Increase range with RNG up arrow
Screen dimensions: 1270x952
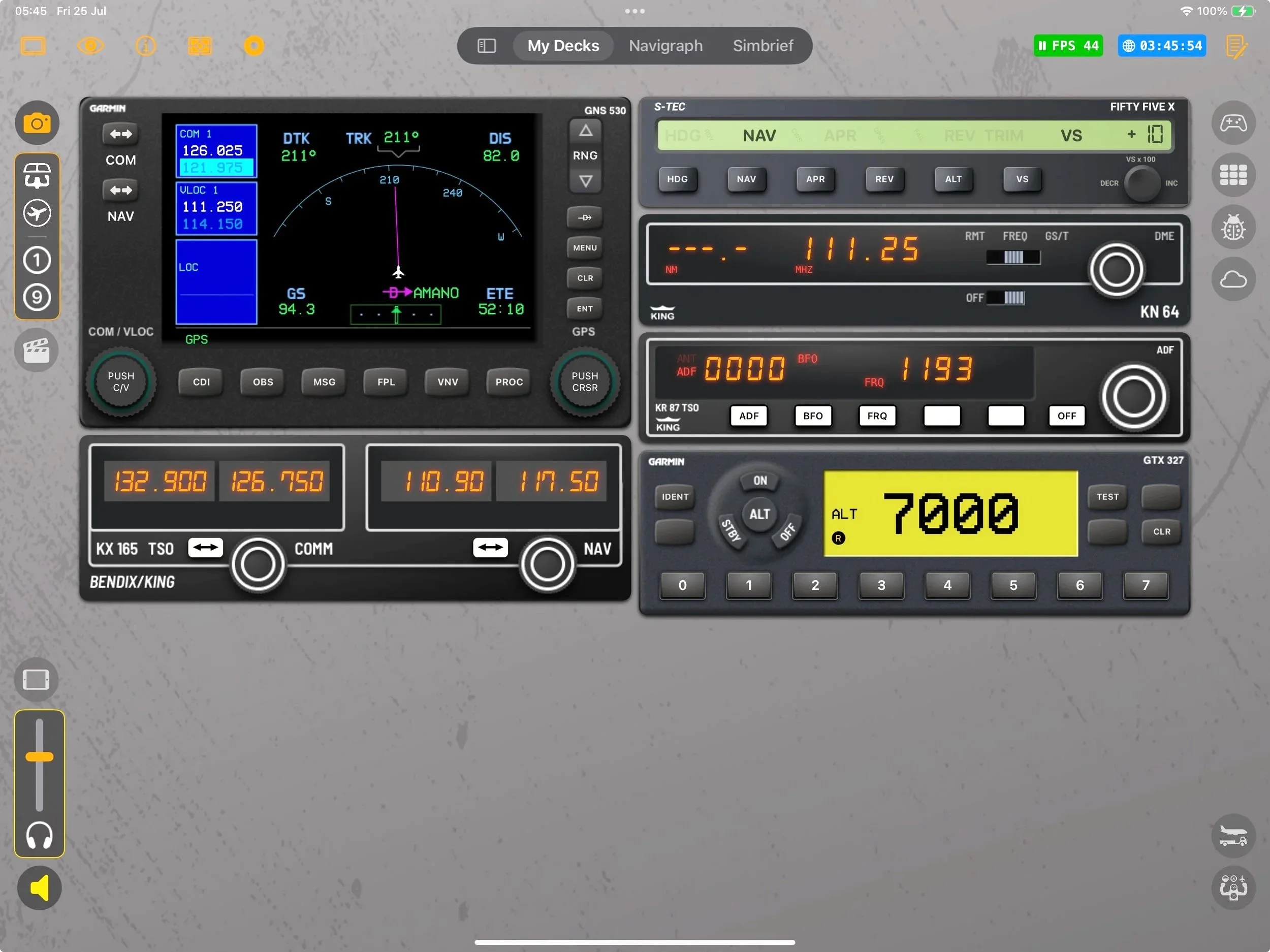tap(585, 131)
